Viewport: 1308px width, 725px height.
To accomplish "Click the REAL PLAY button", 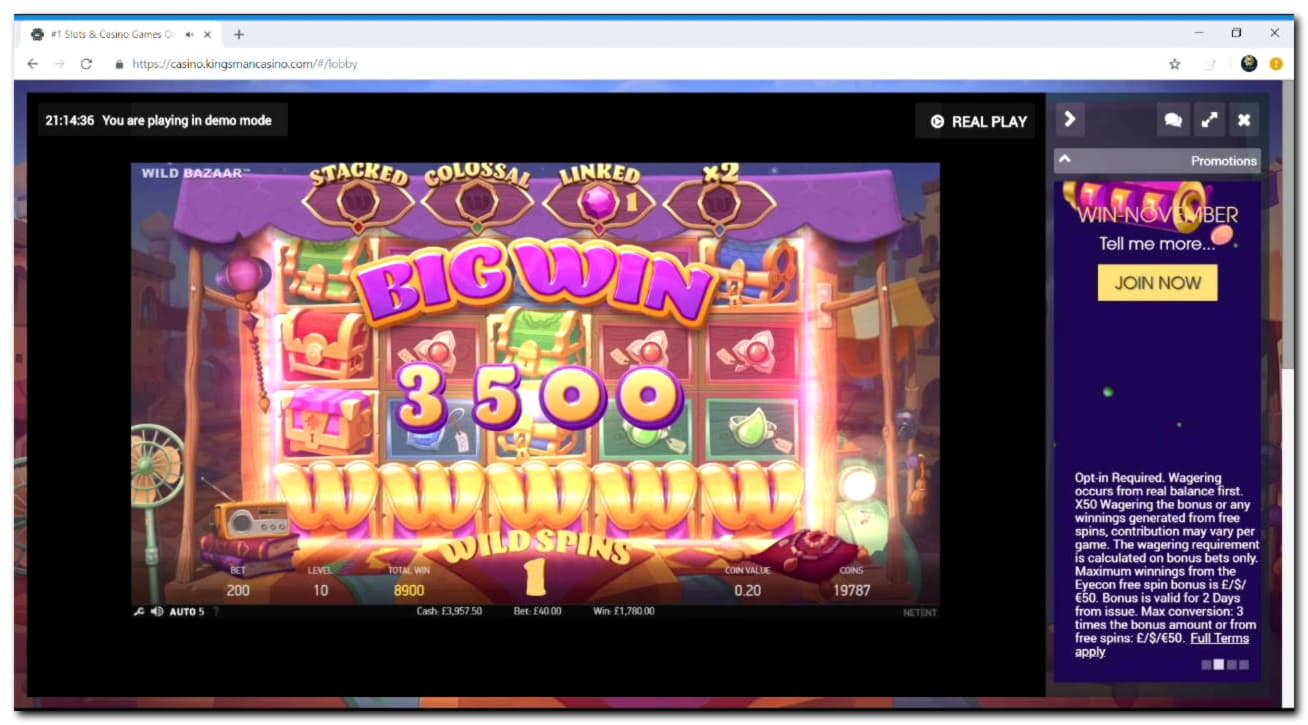I will point(978,121).
